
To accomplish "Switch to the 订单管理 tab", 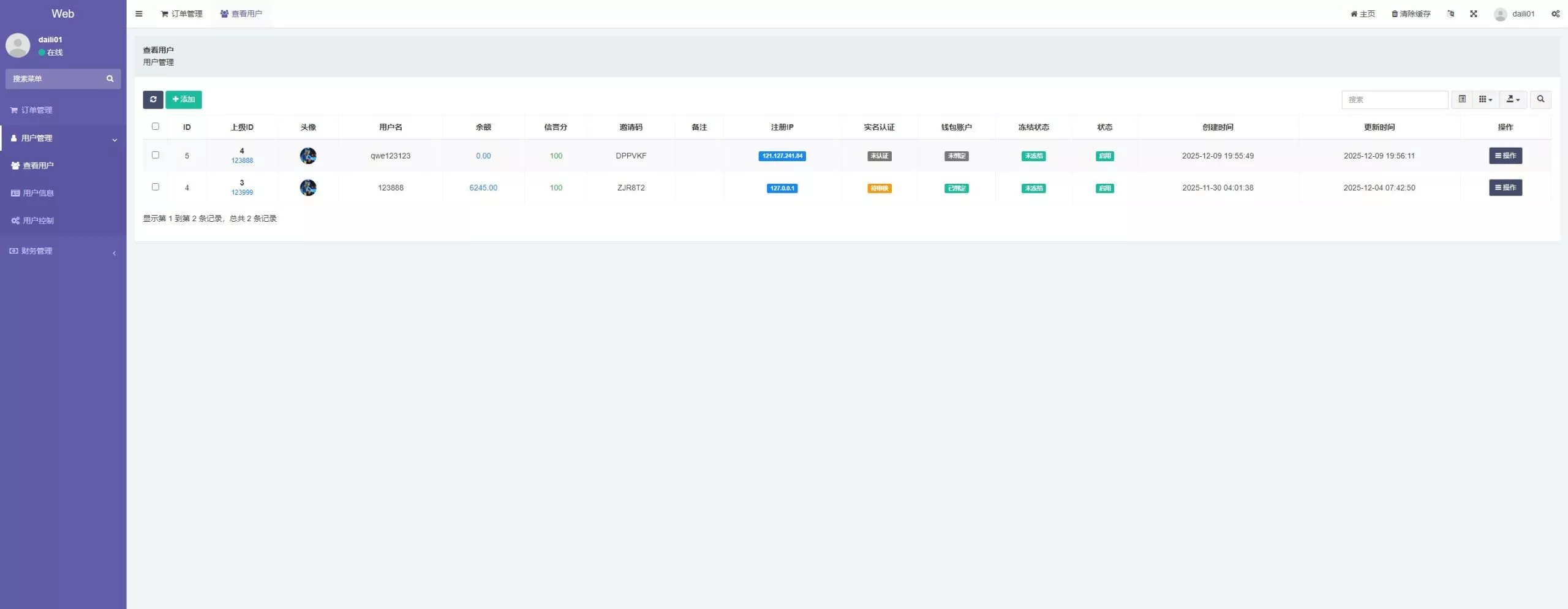I will click(x=181, y=13).
